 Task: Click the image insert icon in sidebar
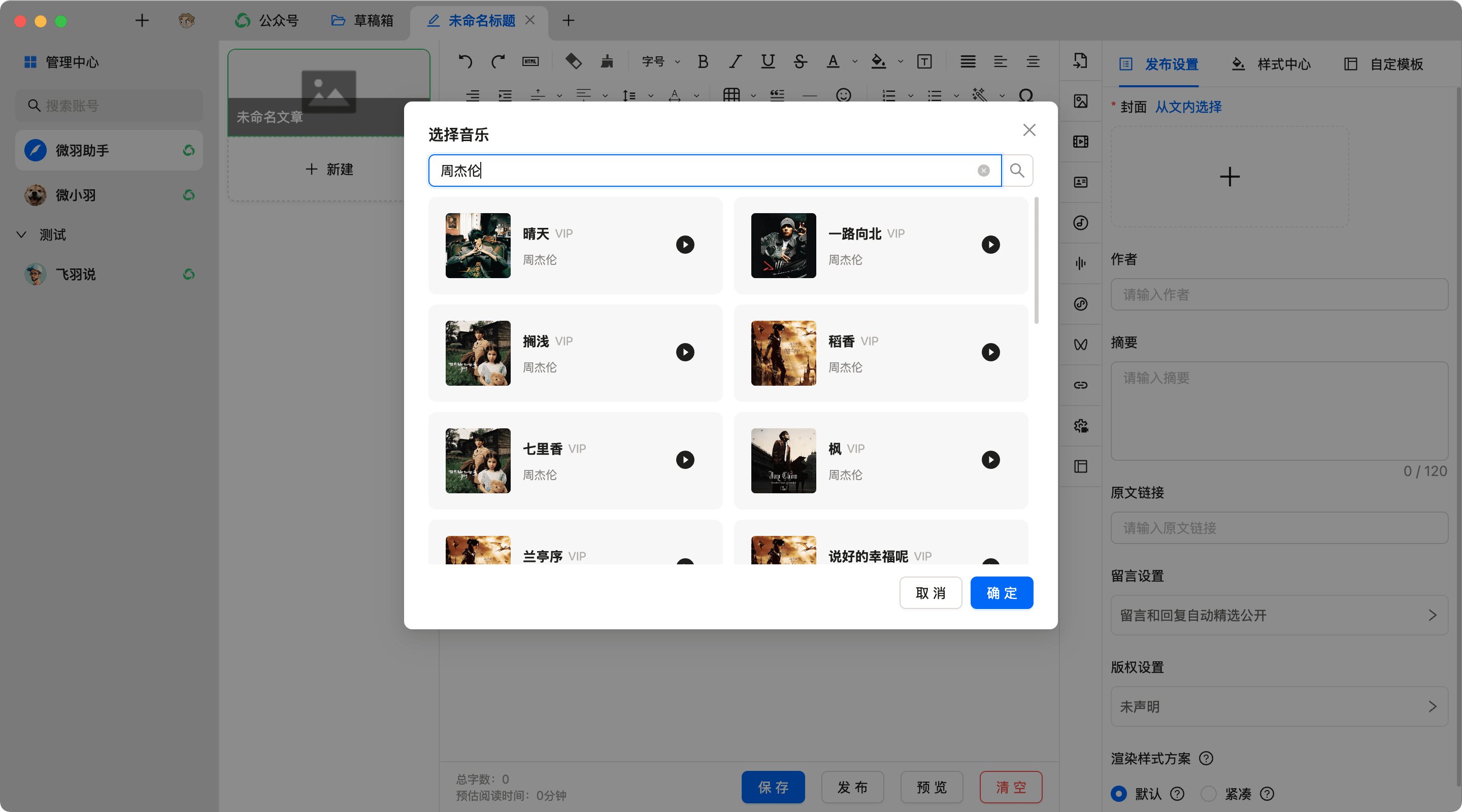pos(1081,101)
